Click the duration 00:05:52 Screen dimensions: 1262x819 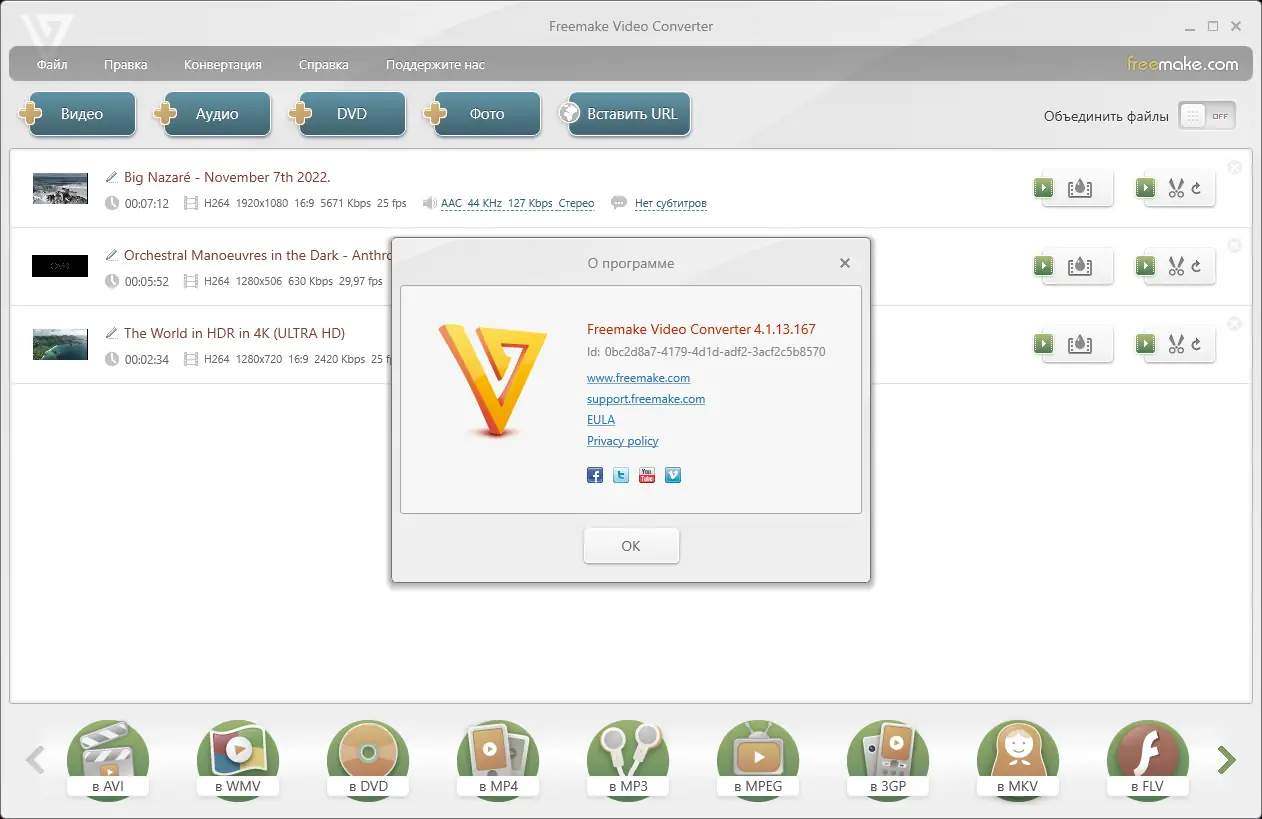click(x=147, y=281)
